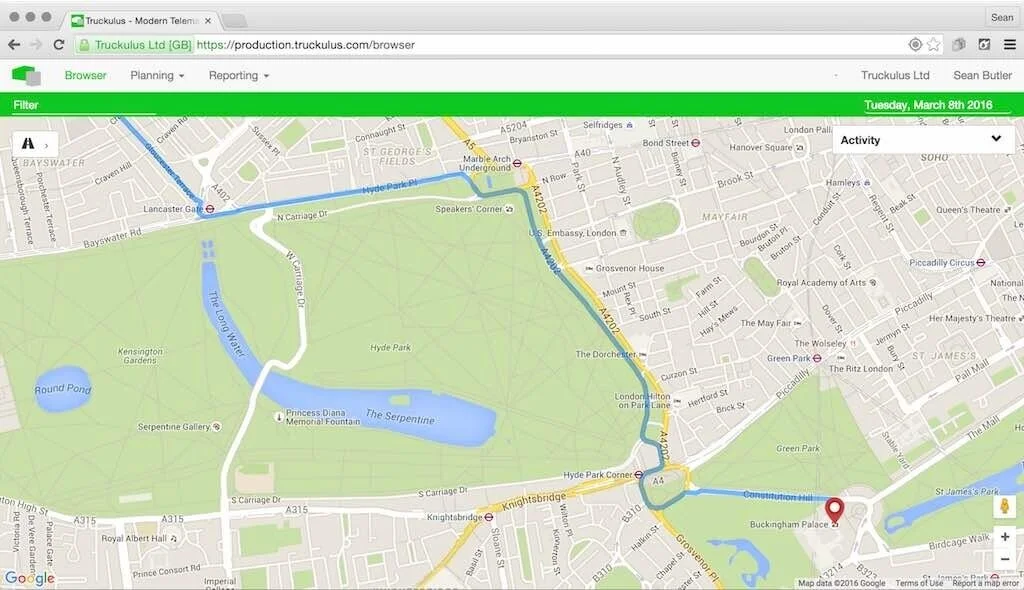Zoom in the map with plus button

pos(1005,536)
